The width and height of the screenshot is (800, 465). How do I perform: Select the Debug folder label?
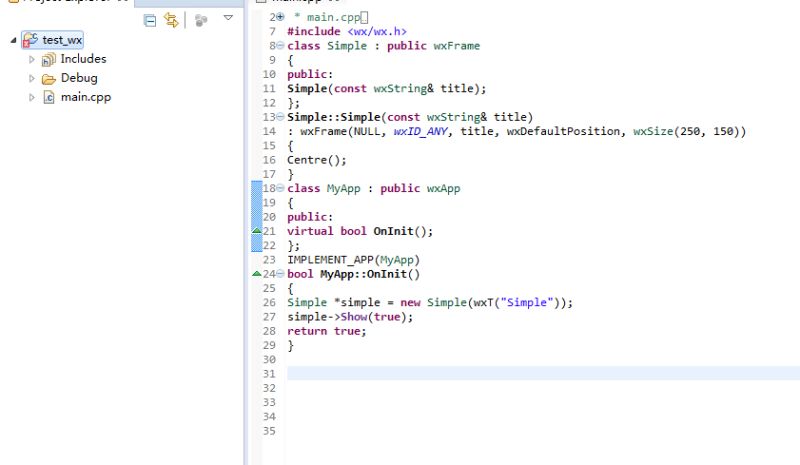(x=79, y=78)
